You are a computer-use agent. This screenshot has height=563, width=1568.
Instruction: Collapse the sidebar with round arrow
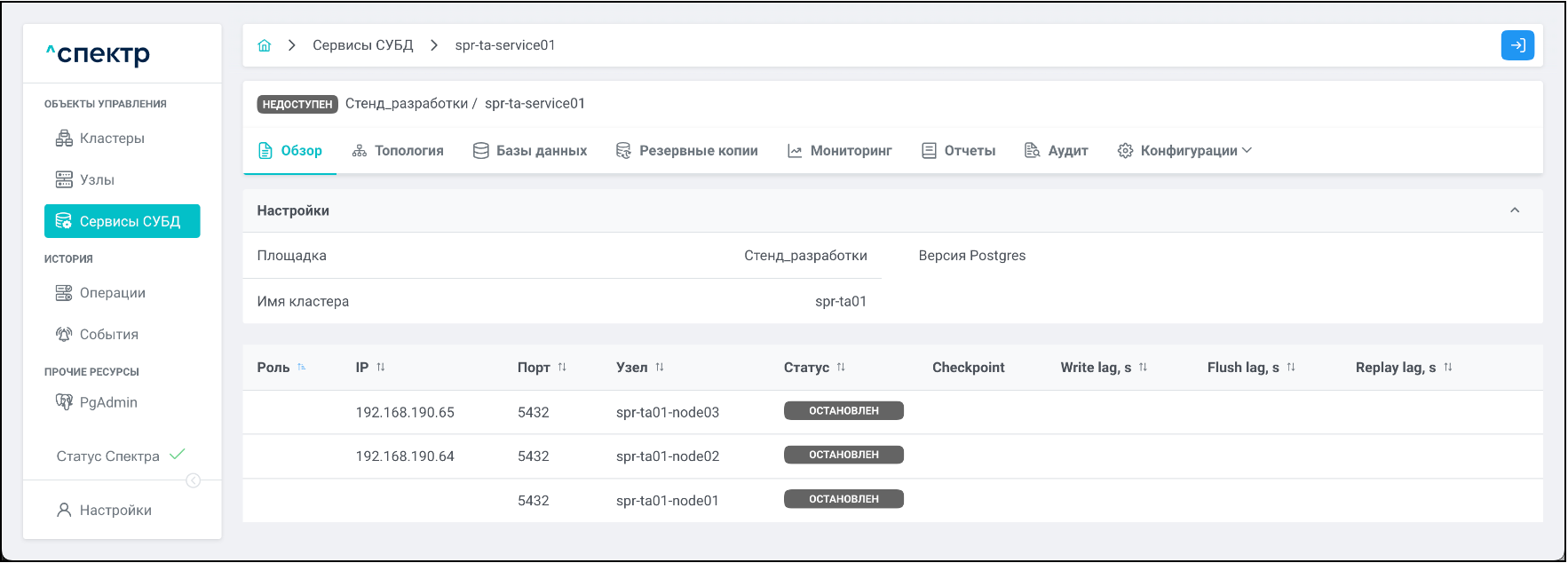coord(193,480)
